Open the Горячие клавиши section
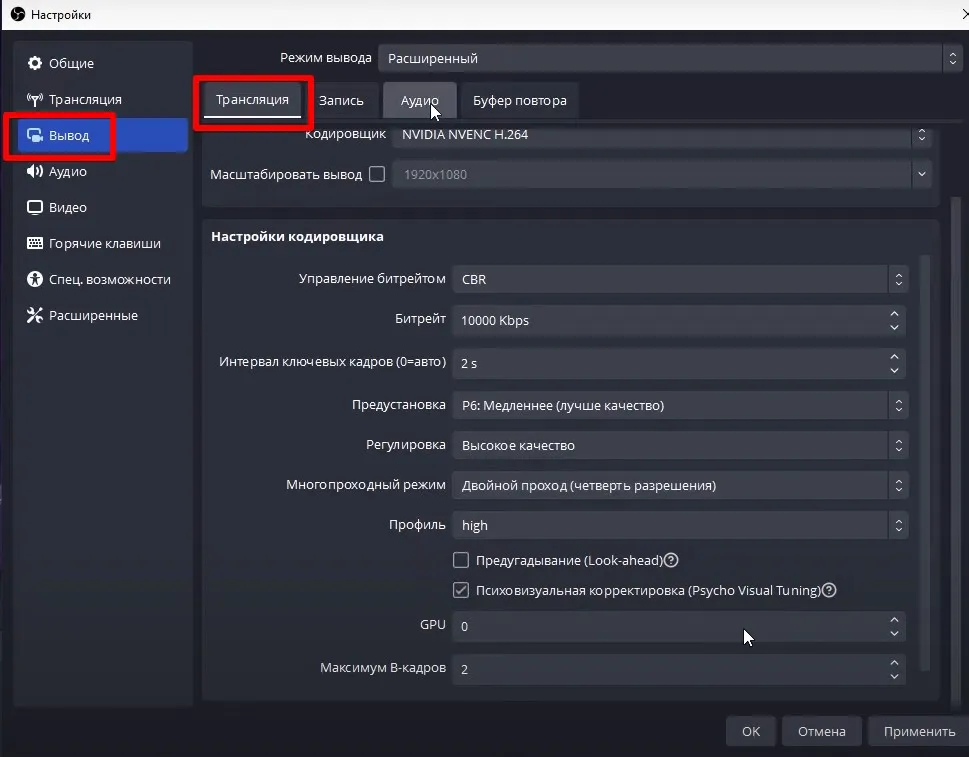 click(103, 243)
